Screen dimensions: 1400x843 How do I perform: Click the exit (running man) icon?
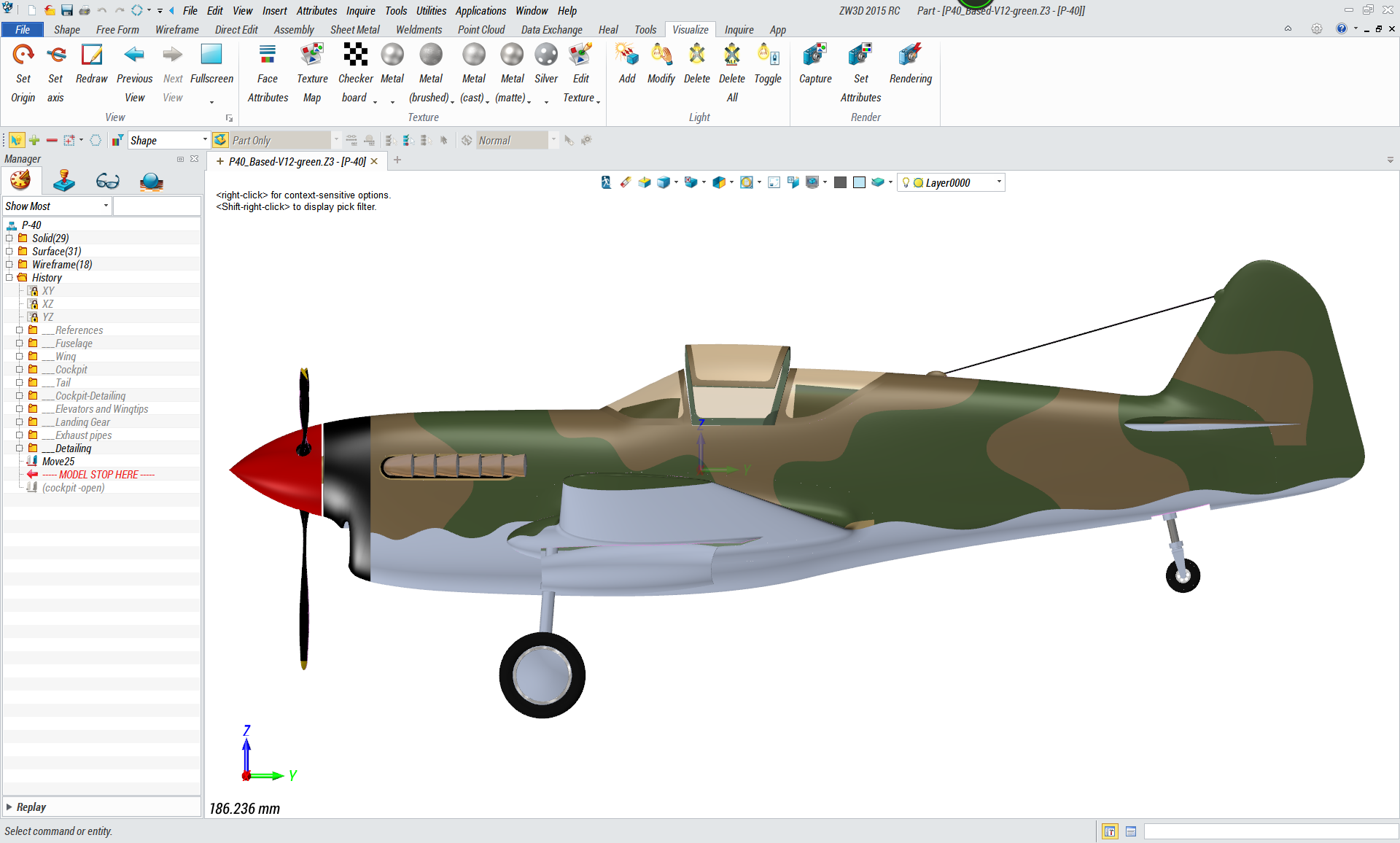pos(606,182)
